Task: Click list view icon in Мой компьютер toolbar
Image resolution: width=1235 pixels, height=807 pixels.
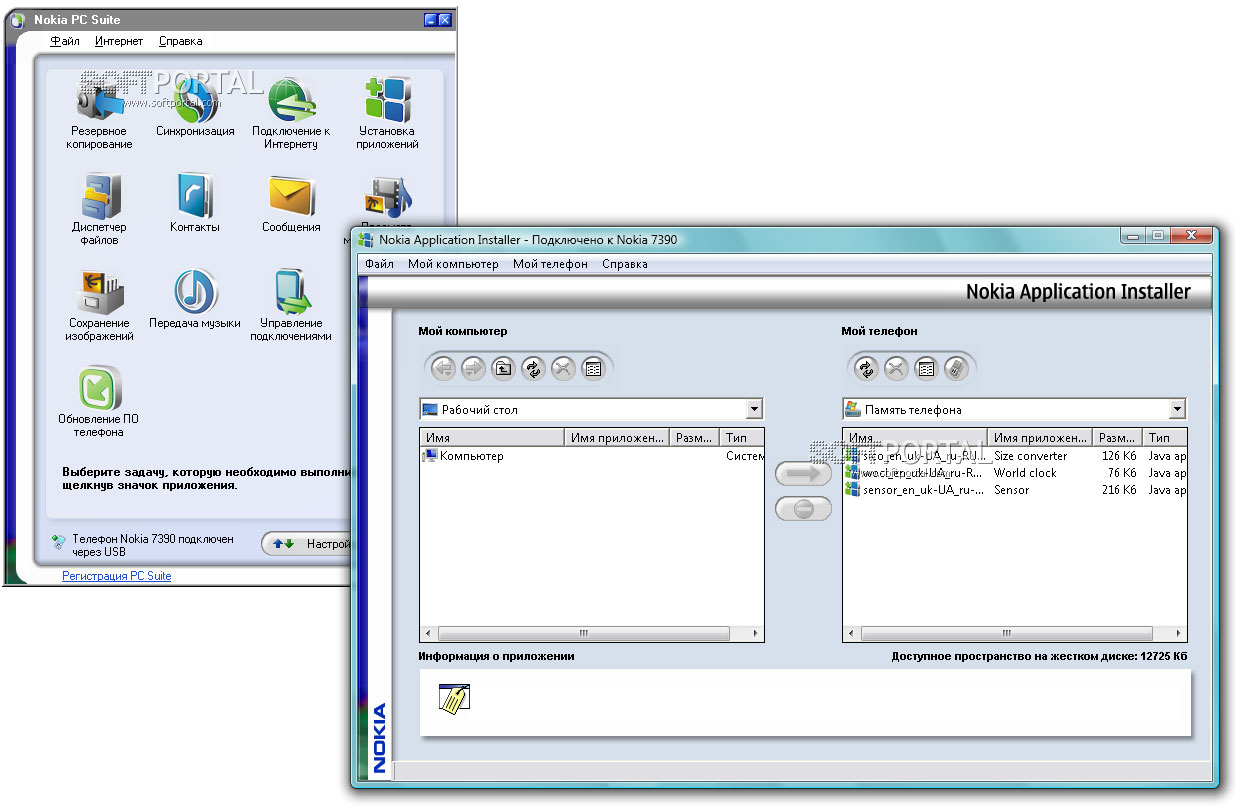Action: click(x=593, y=368)
